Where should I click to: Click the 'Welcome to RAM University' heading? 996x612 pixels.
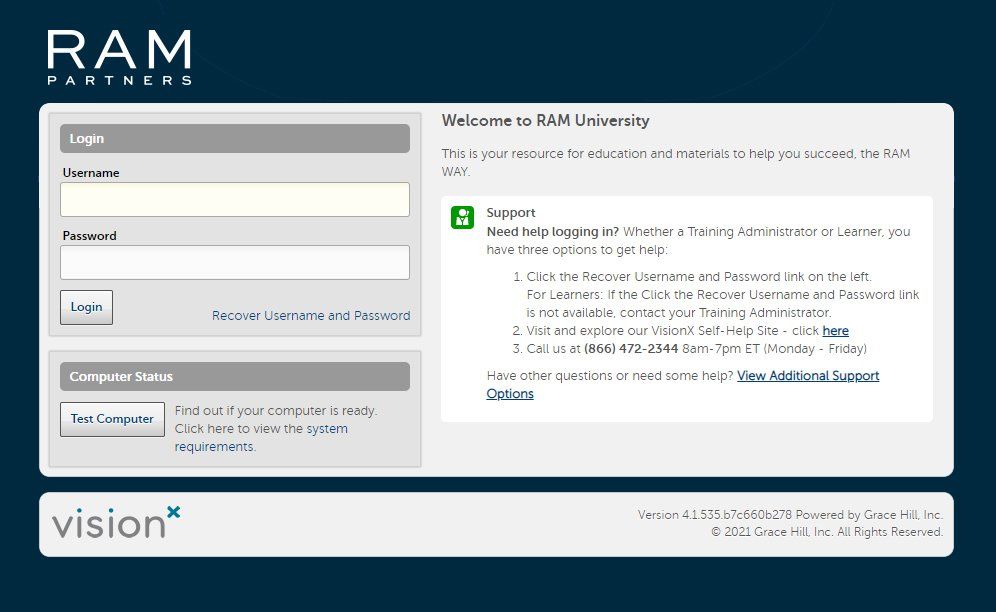click(x=545, y=120)
